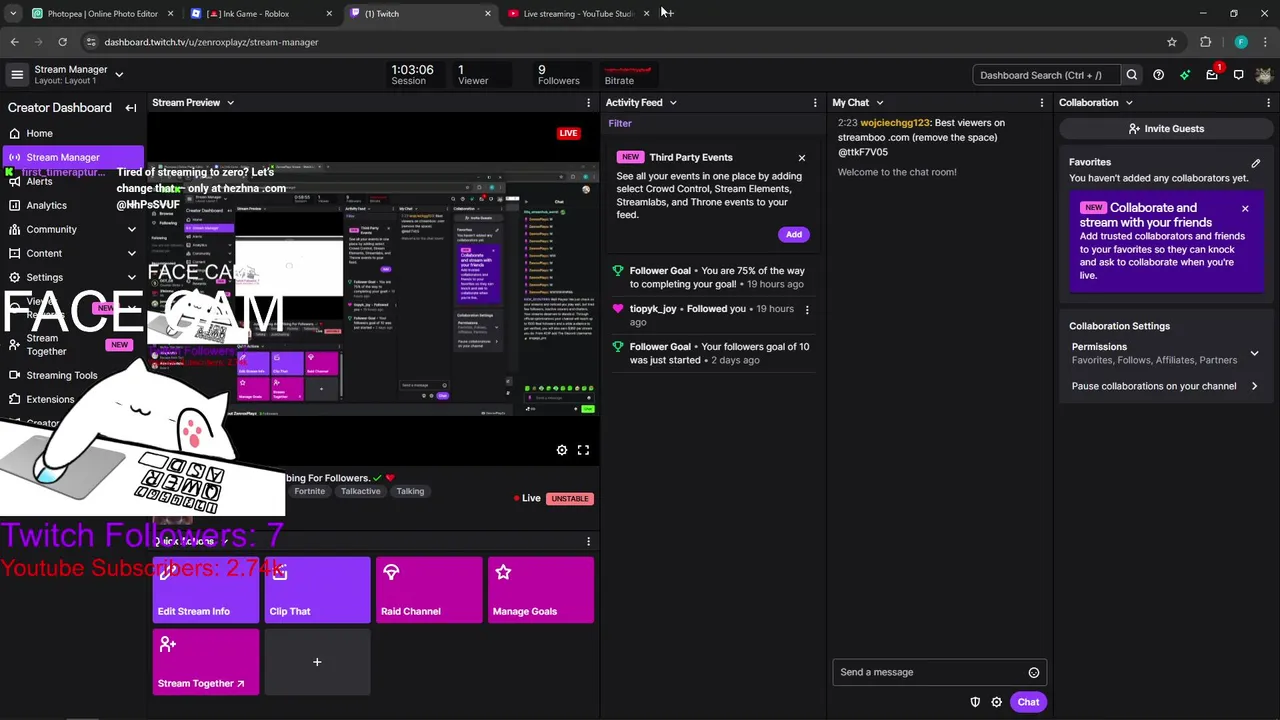1280x720 pixels.
Task: Open Quick Actions panel options menu
Action: tap(588, 541)
